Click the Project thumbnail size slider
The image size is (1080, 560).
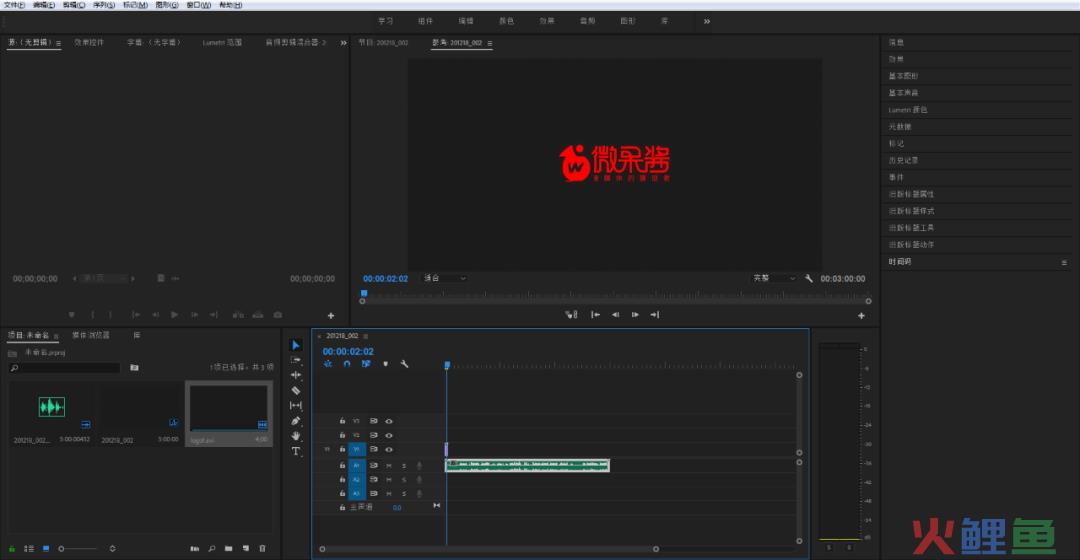click(x=78, y=549)
